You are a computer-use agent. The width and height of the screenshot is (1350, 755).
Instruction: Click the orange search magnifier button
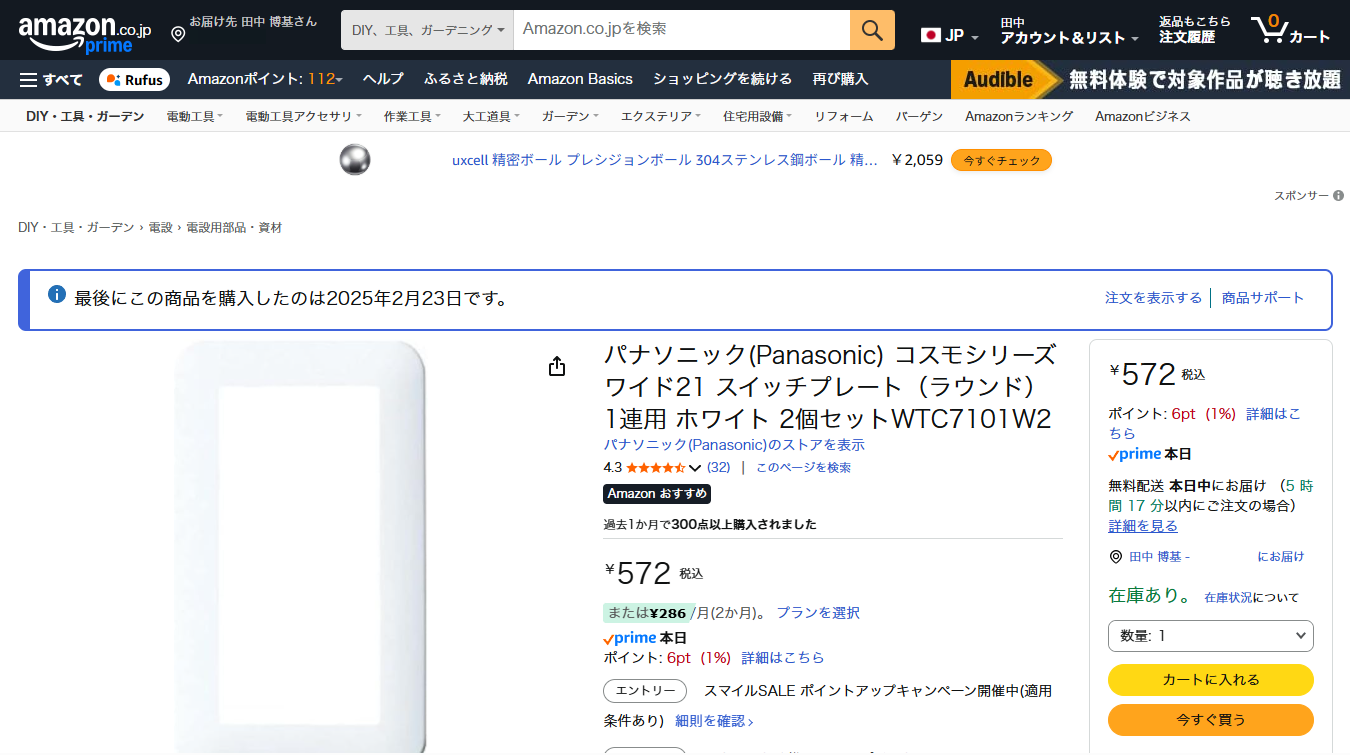872,30
